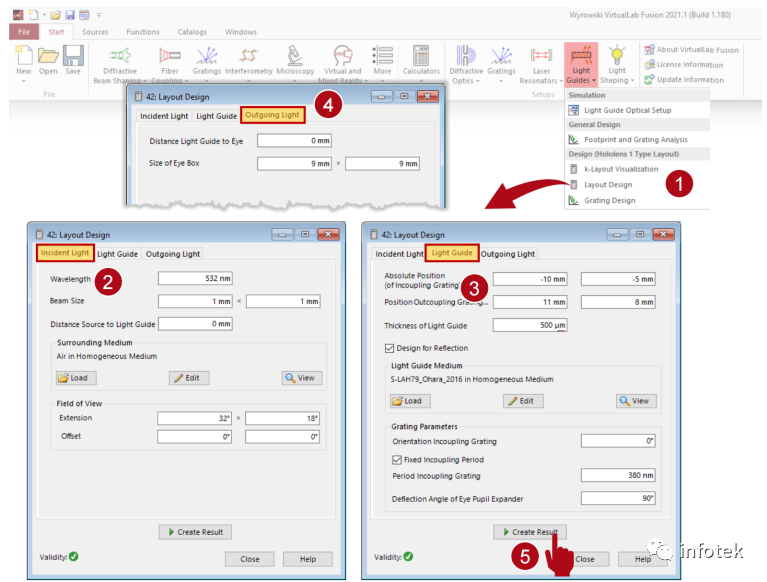767x582 pixels.
Task: Click About VirtualLab Fusion
Action: [x=691, y=50]
